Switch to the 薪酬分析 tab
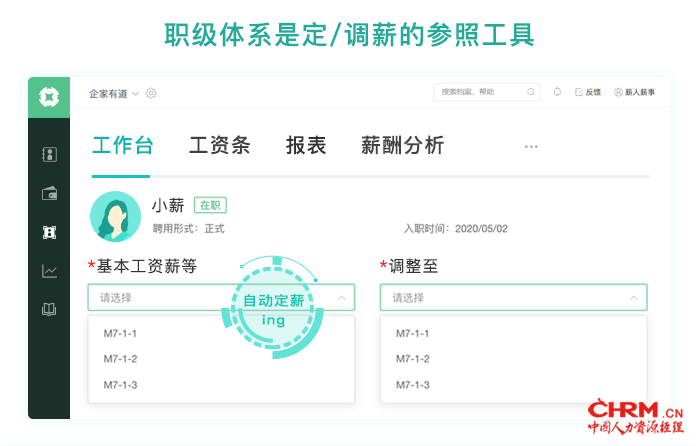Viewport: 696px width, 446px height. [402, 146]
